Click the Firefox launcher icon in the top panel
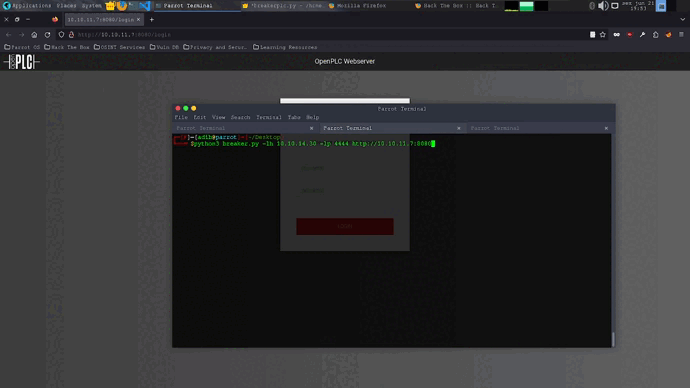 coord(121,6)
